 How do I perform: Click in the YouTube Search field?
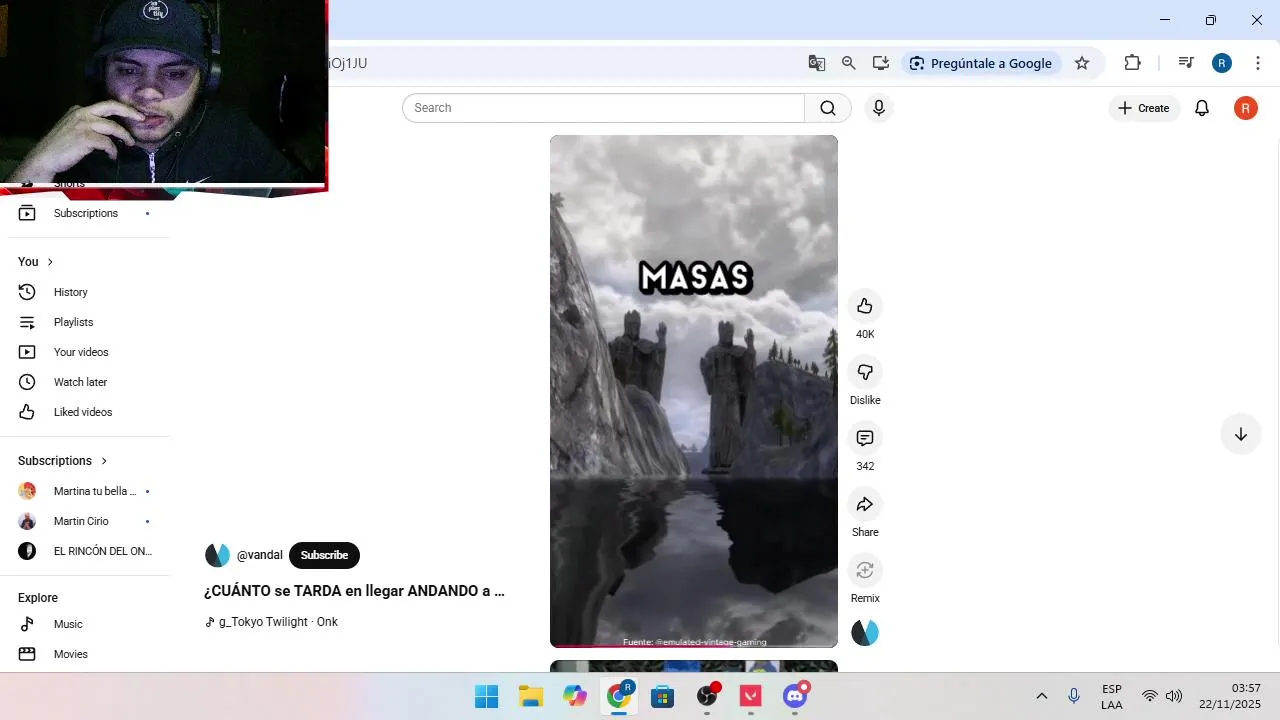coord(603,108)
